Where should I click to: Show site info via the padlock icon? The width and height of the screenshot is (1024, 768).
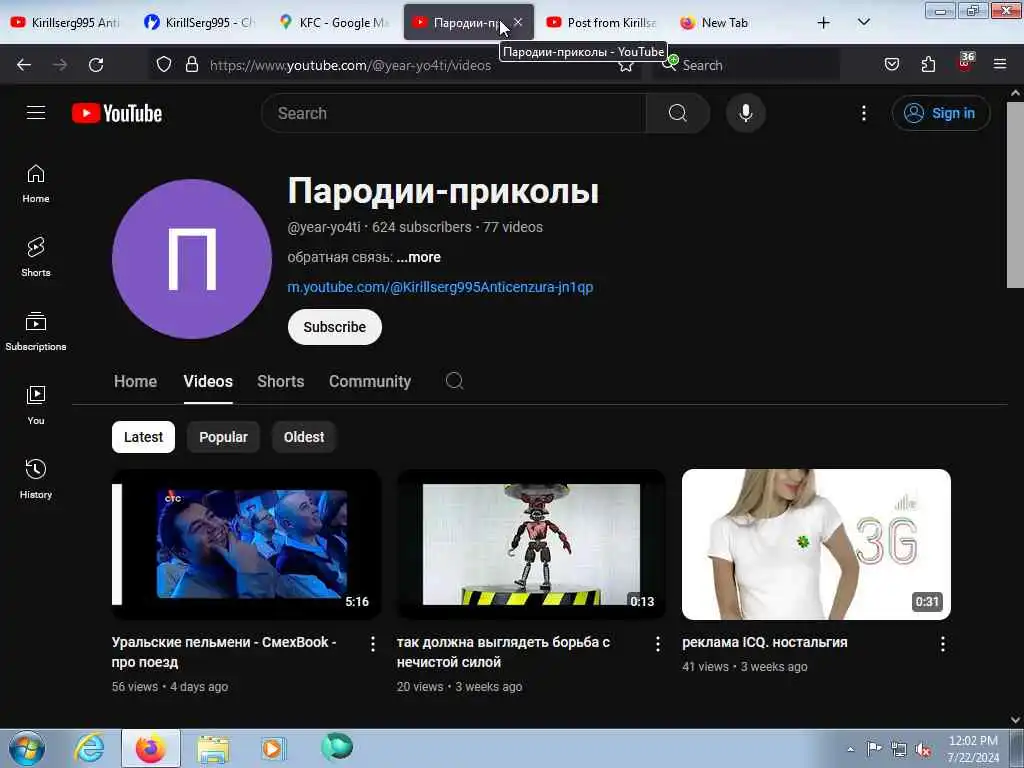(191, 65)
